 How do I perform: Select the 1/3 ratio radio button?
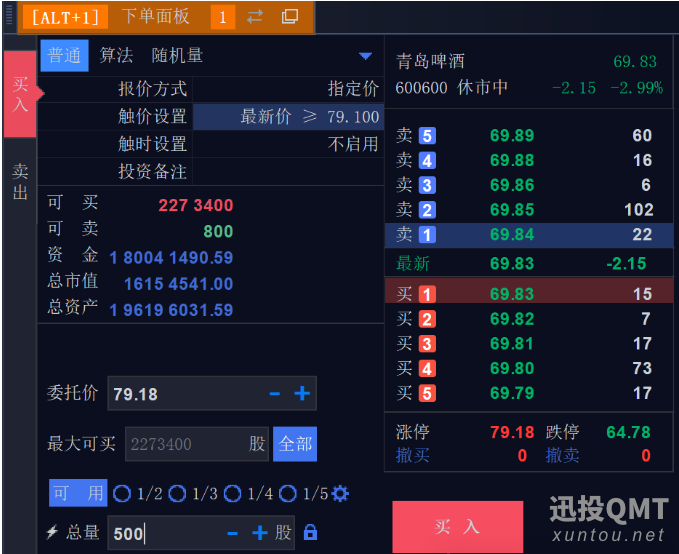[177, 493]
